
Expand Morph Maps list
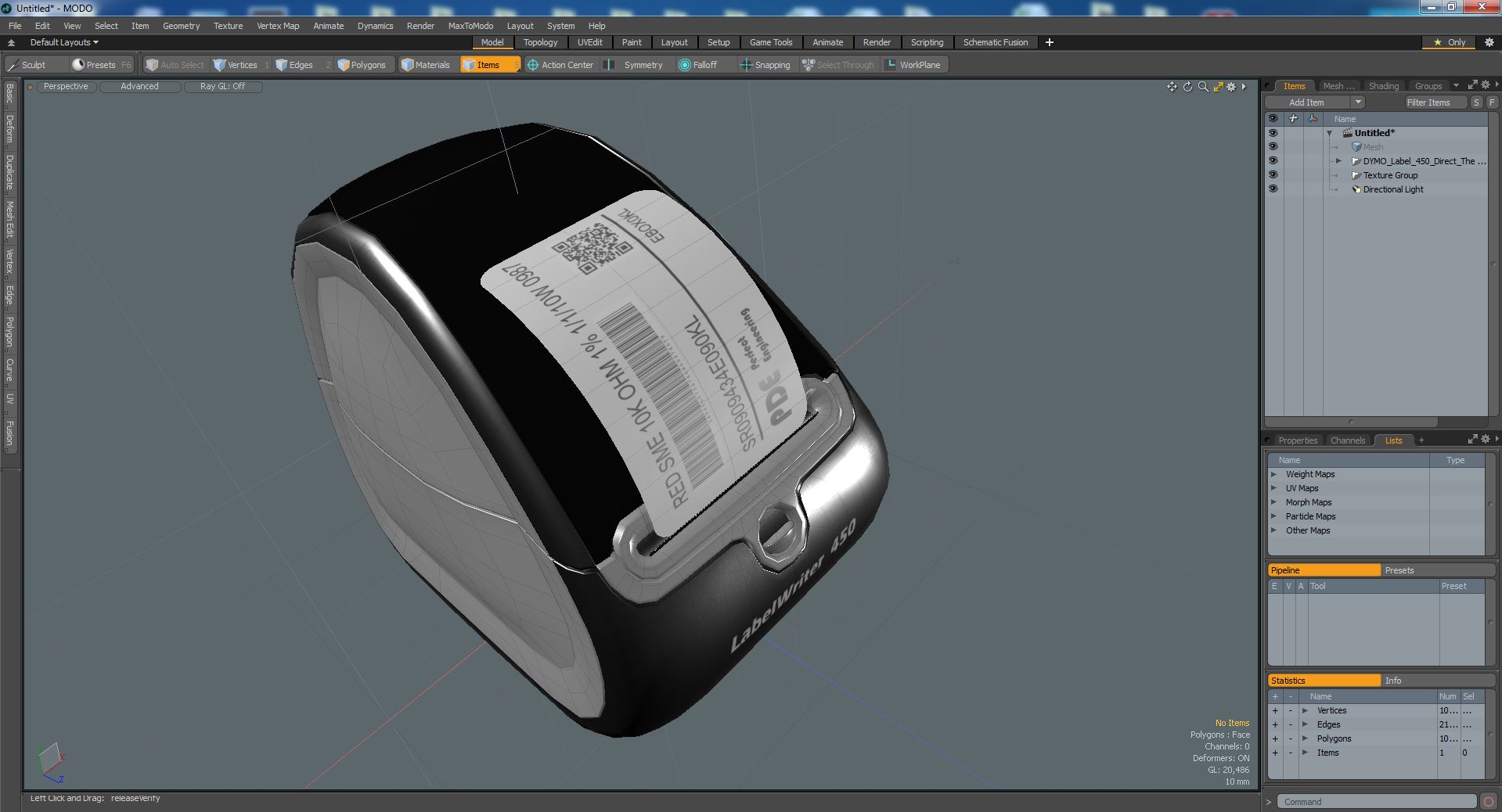tap(1273, 502)
